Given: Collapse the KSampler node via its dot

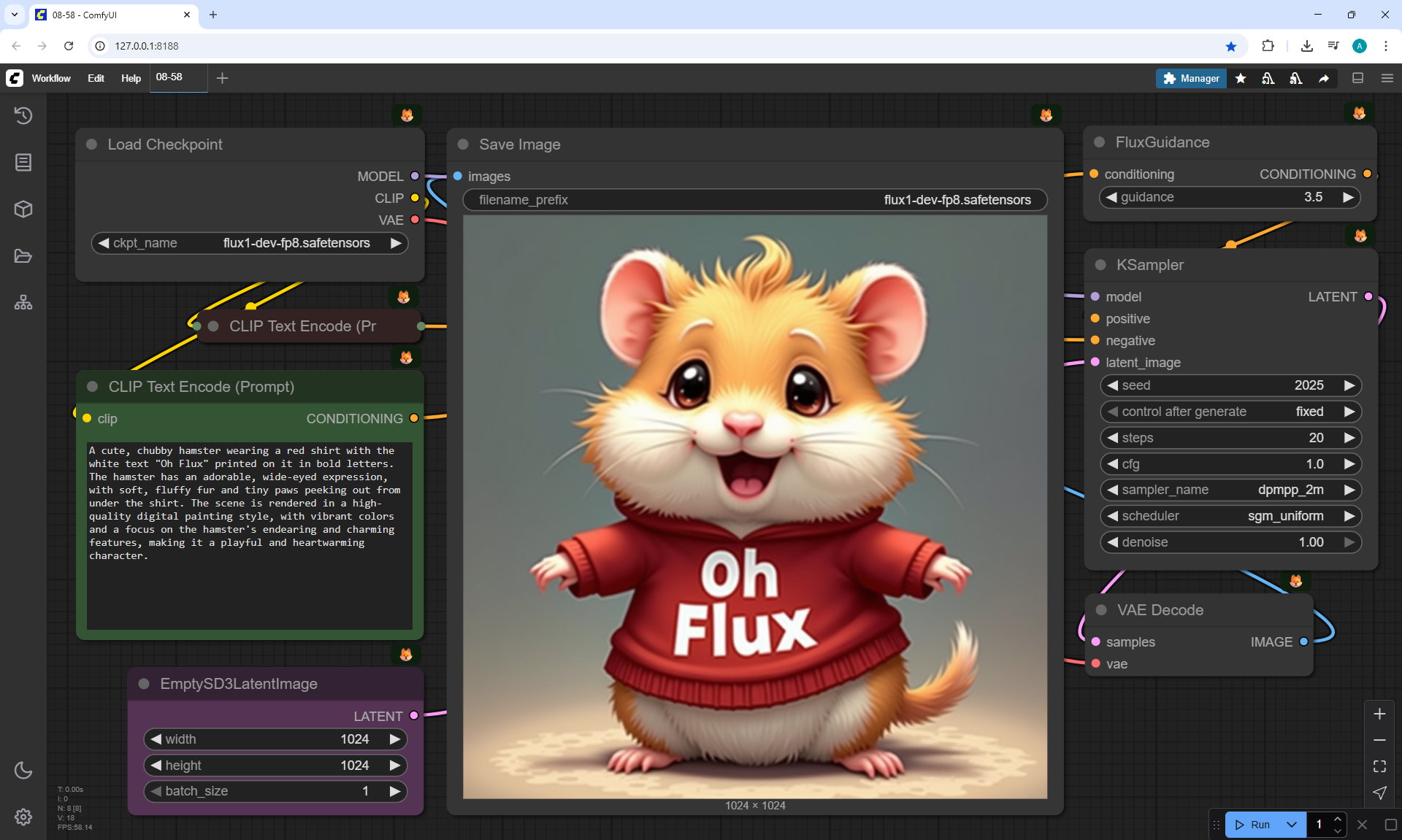Looking at the screenshot, I should coord(1100,265).
